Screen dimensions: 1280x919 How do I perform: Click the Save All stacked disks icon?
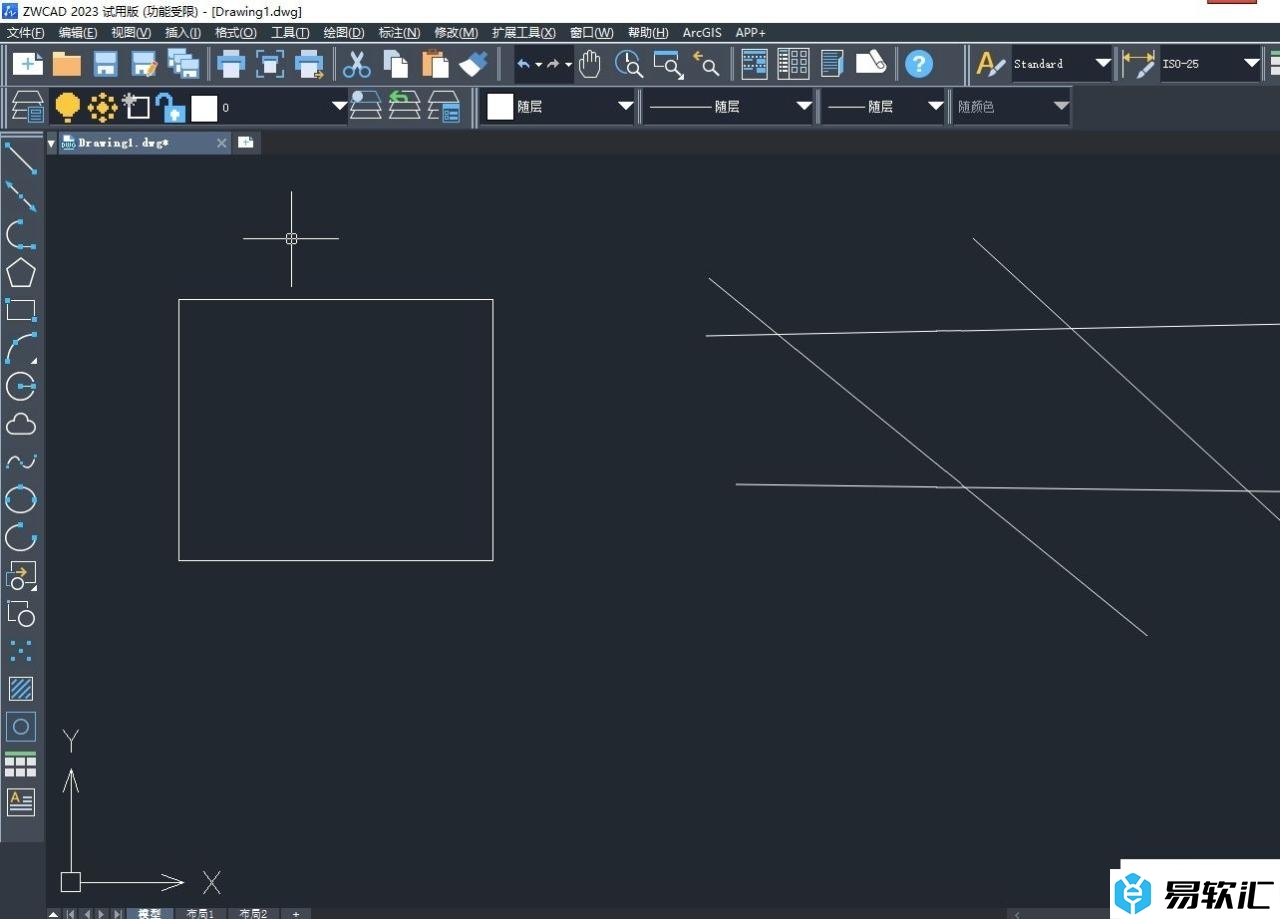tap(184, 64)
